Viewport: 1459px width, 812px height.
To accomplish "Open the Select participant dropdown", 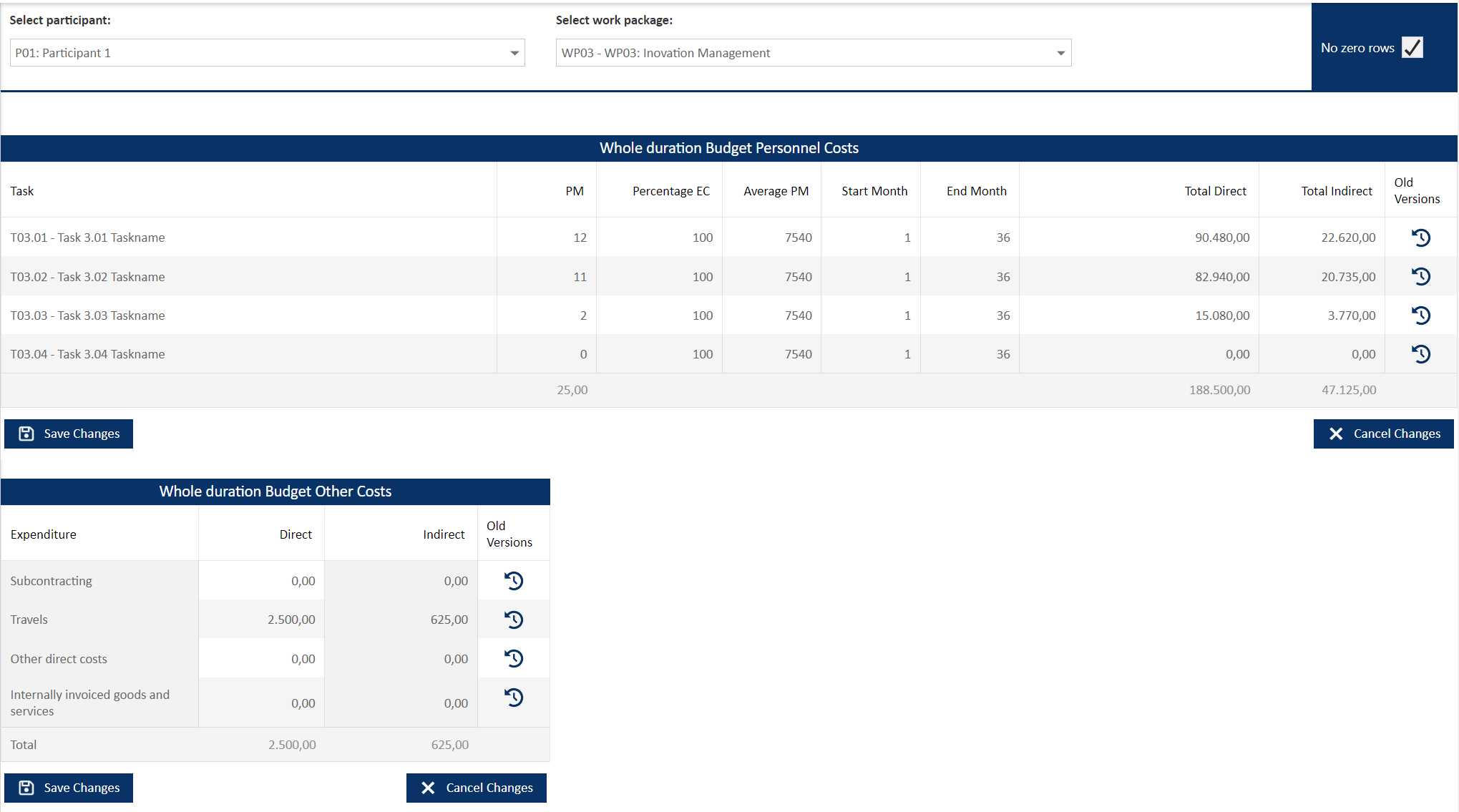I will click(267, 53).
